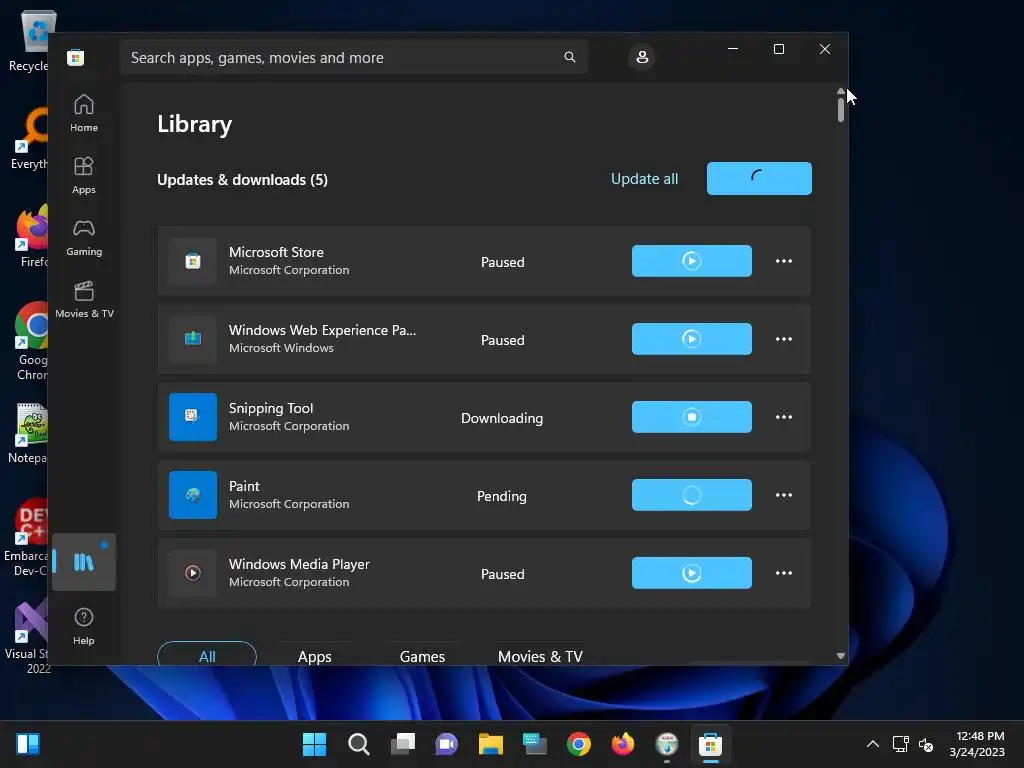Open the Apps section in the sidebar
The image size is (1024, 768).
point(84,176)
